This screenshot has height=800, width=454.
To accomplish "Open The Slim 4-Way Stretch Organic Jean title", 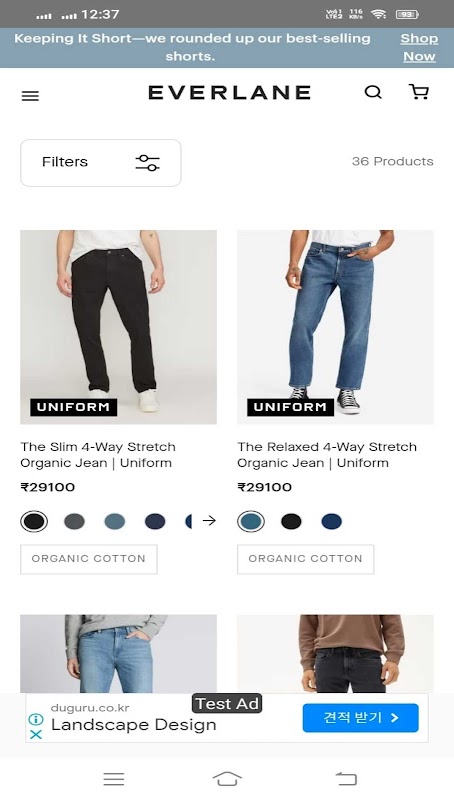I will tap(98, 455).
